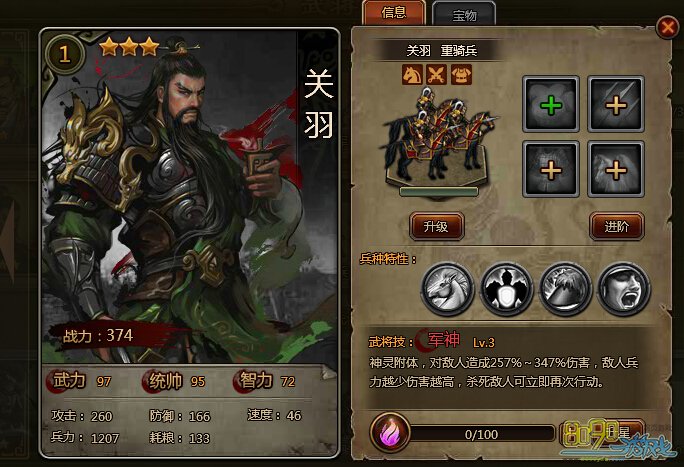Click the 0/100 skill progress bar
The image size is (684, 467).
481,434
